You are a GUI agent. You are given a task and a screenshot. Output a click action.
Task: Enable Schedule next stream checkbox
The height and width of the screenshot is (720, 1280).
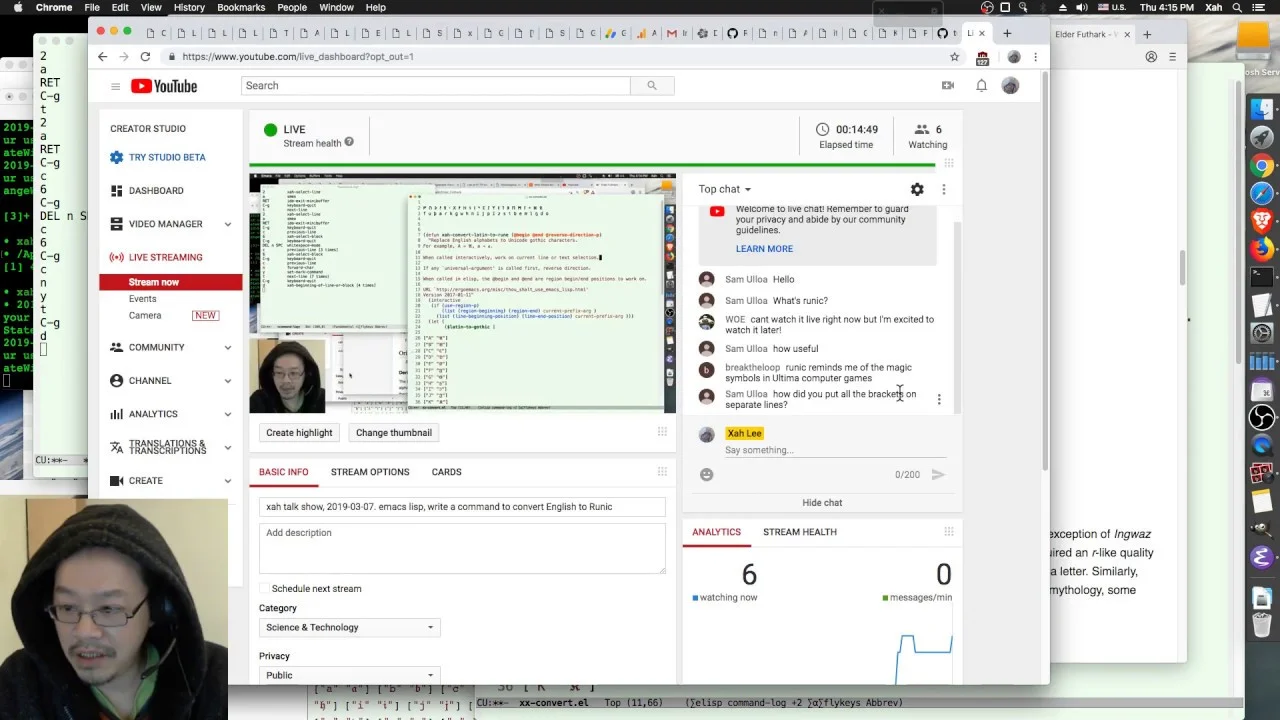click(x=265, y=588)
